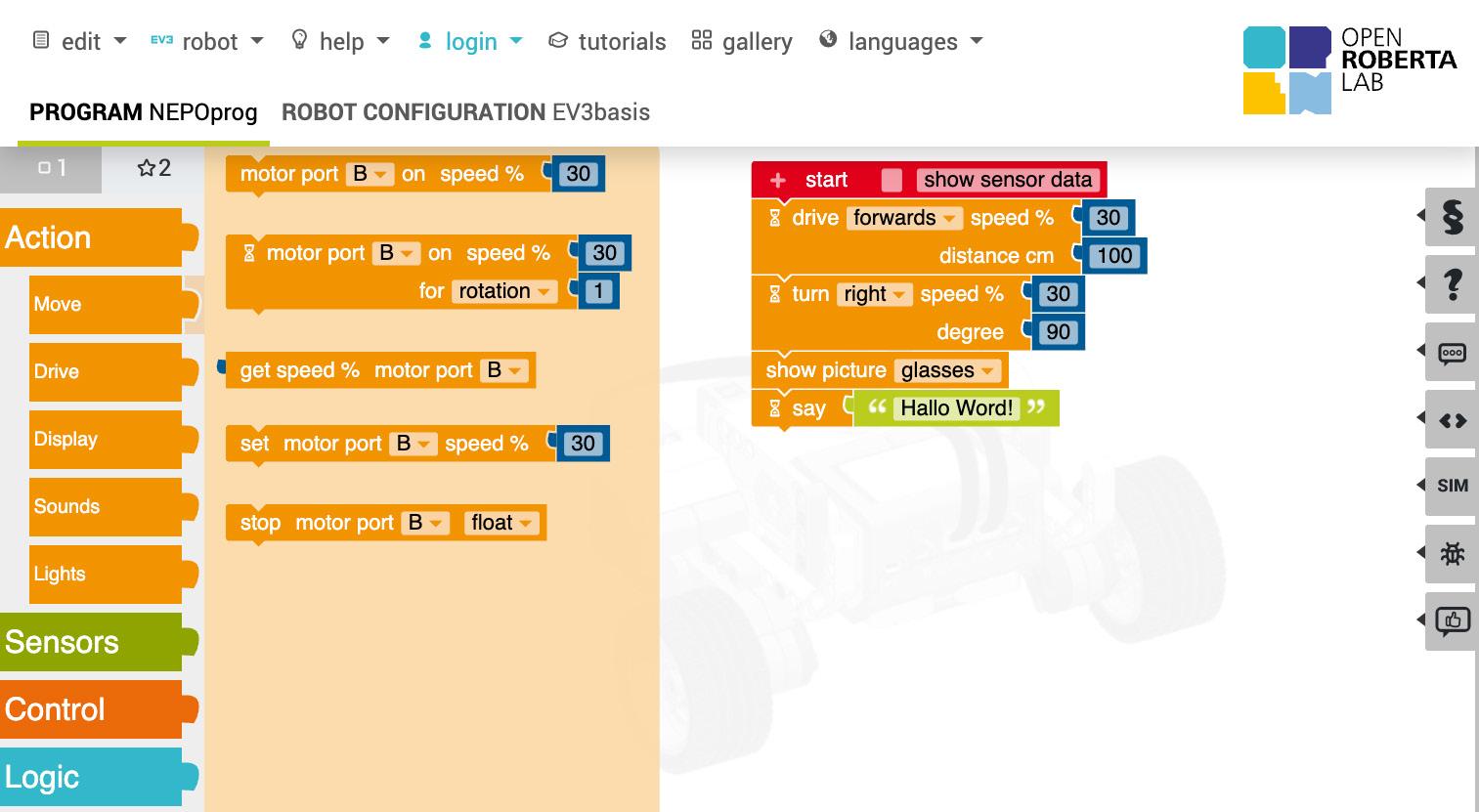The image size is (1479, 812).
Task: Click the Open Roberta Lab logo
Action: (x=1350, y=69)
